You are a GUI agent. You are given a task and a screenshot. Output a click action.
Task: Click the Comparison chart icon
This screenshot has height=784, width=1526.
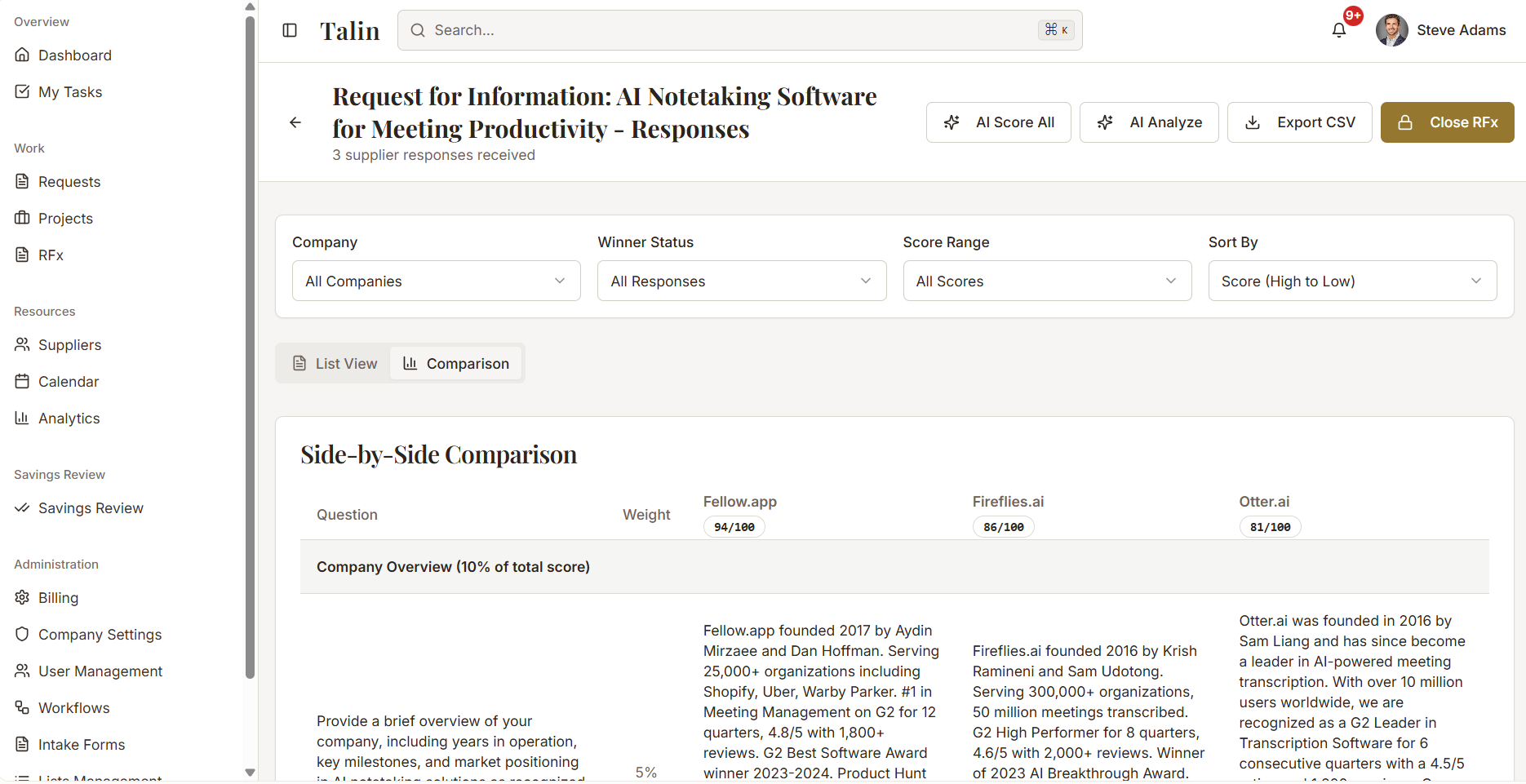[x=410, y=363]
